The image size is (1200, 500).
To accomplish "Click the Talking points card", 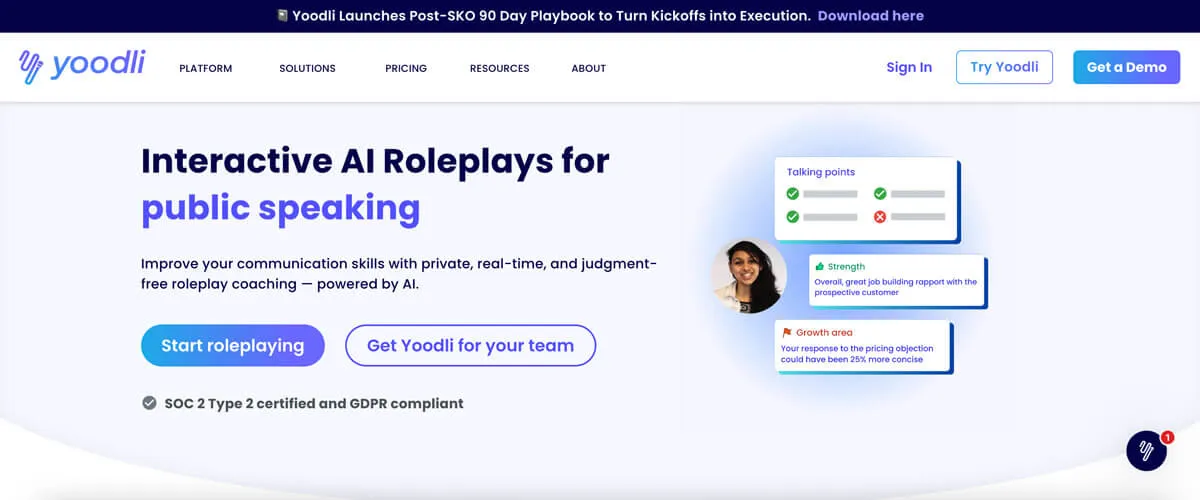I will [x=866, y=199].
